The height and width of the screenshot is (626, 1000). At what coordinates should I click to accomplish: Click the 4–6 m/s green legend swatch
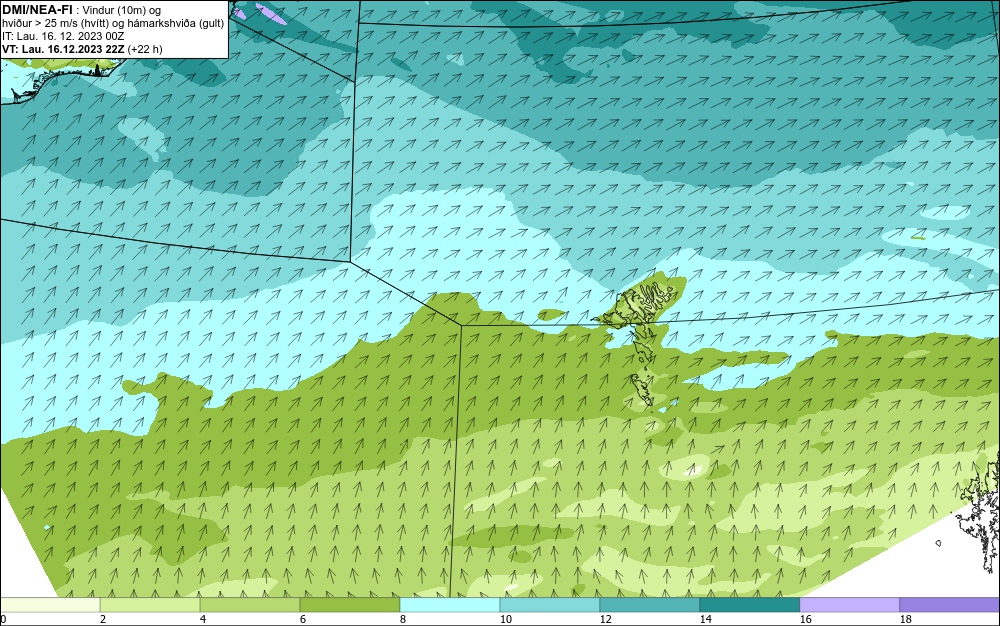250,605
